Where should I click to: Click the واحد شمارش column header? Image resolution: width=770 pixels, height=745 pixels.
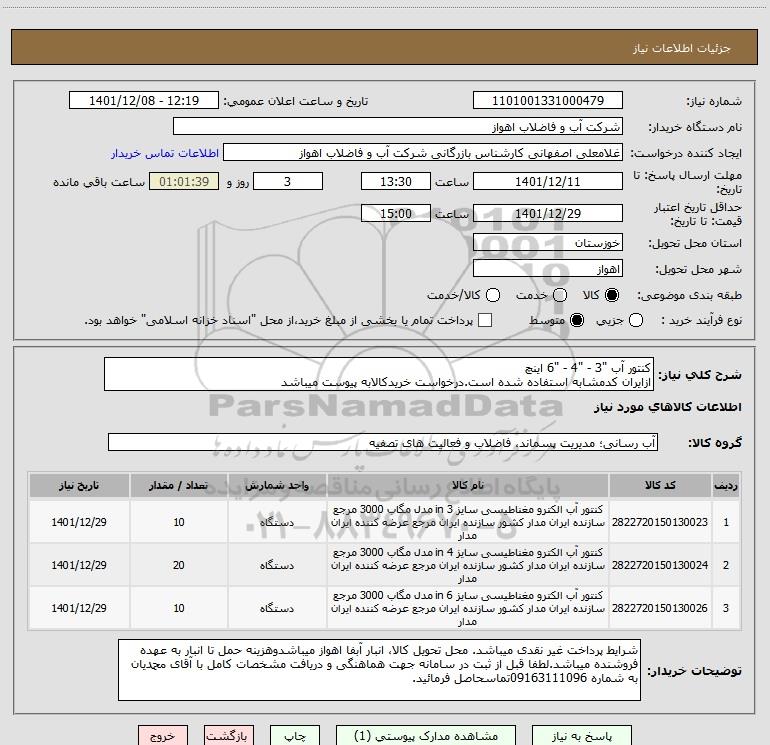click(277, 485)
